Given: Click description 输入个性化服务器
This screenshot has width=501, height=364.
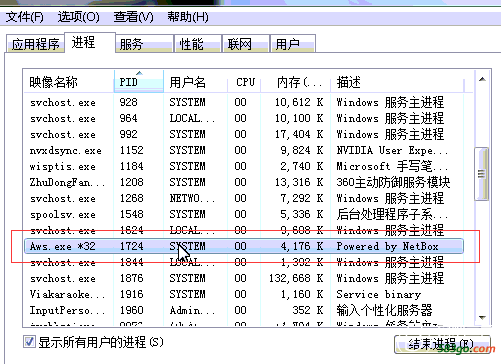Looking at the screenshot, I should [x=384, y=310].
